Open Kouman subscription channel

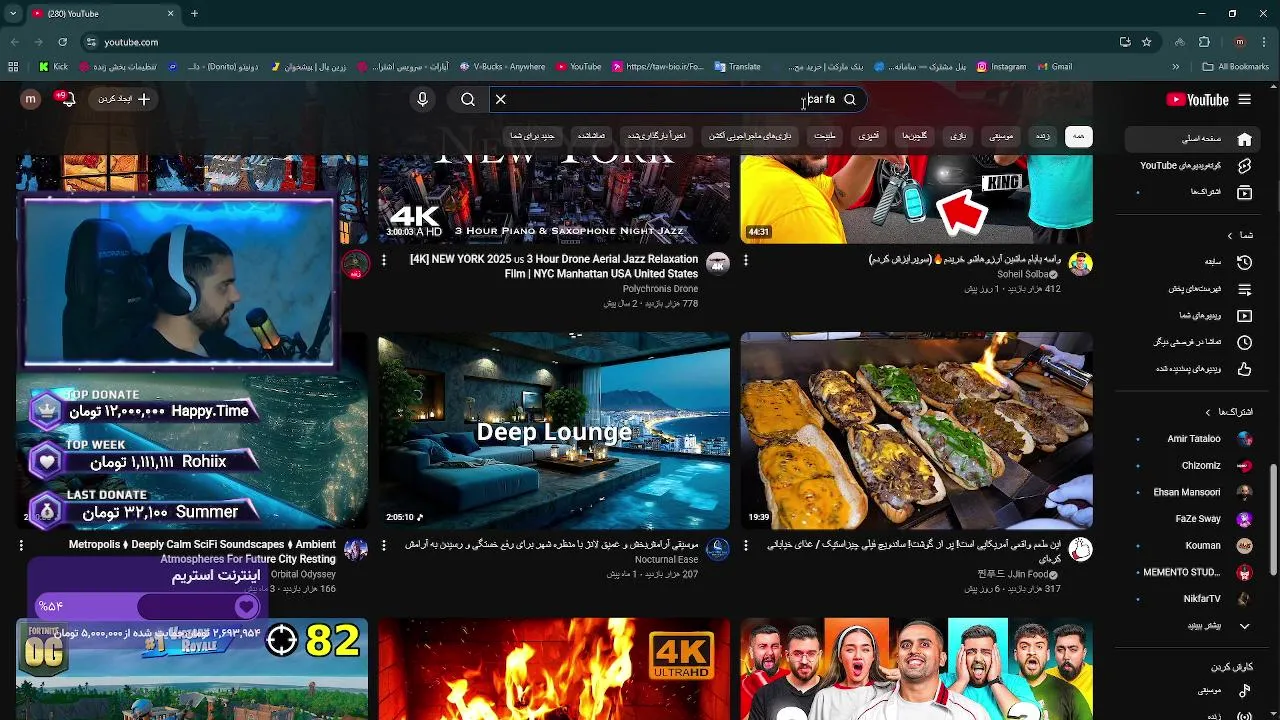[x=1193, y=546]
